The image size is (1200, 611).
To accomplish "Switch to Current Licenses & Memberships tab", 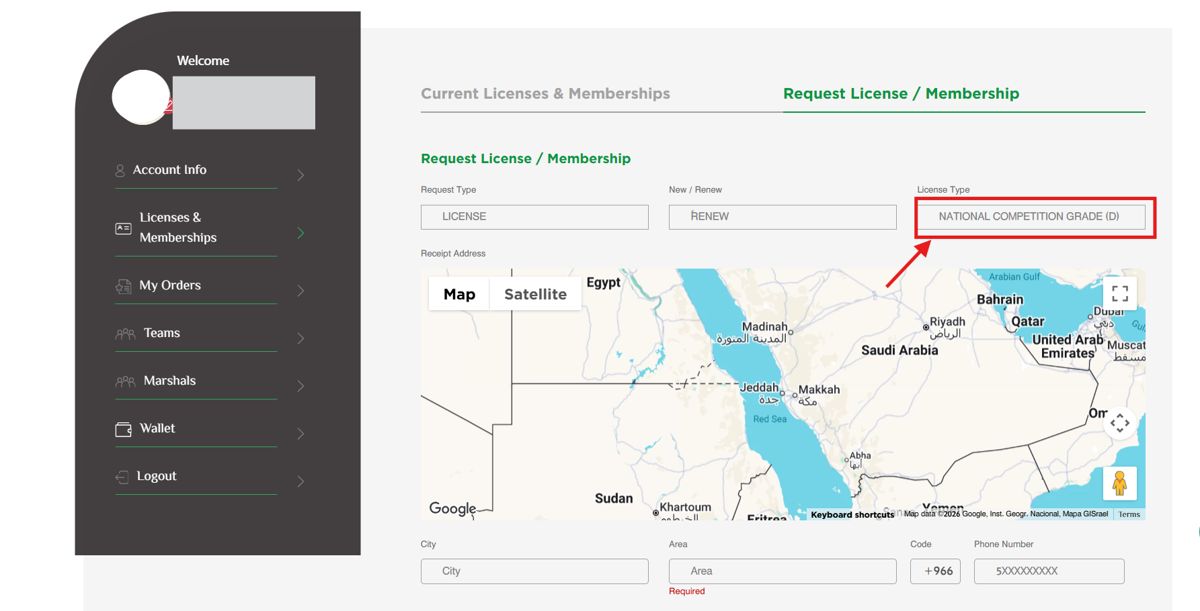I will pos(546,94).
